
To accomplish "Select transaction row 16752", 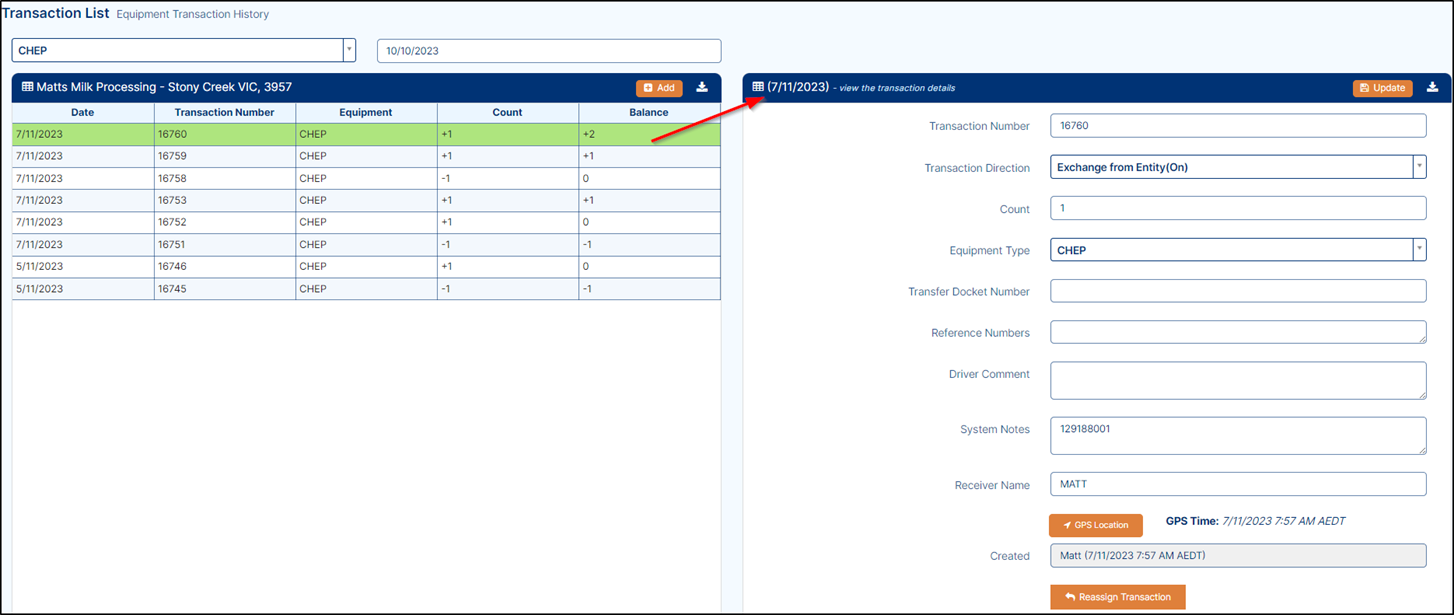I will 366,222.
